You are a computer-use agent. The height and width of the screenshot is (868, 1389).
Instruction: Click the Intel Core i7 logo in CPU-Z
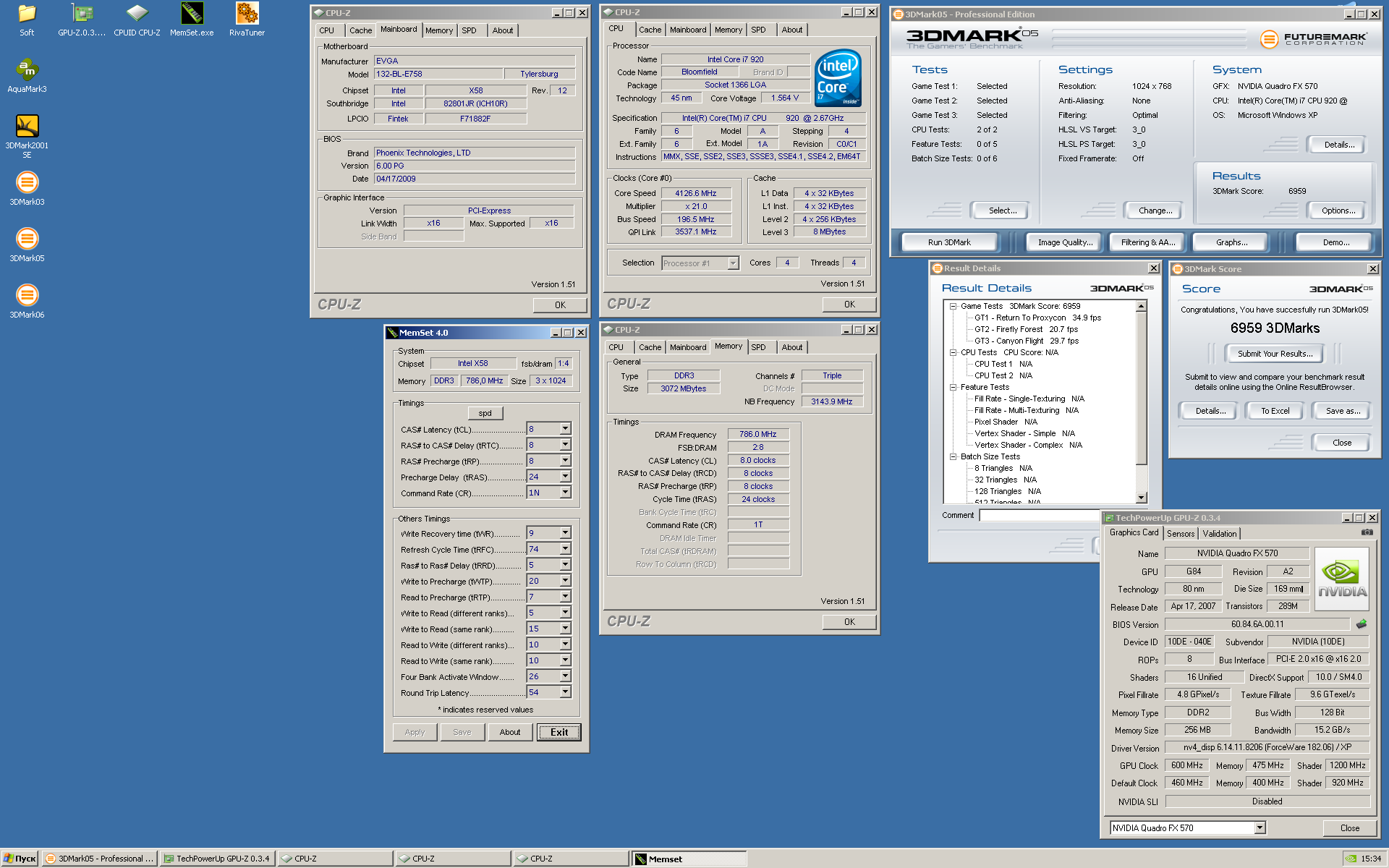838,78
